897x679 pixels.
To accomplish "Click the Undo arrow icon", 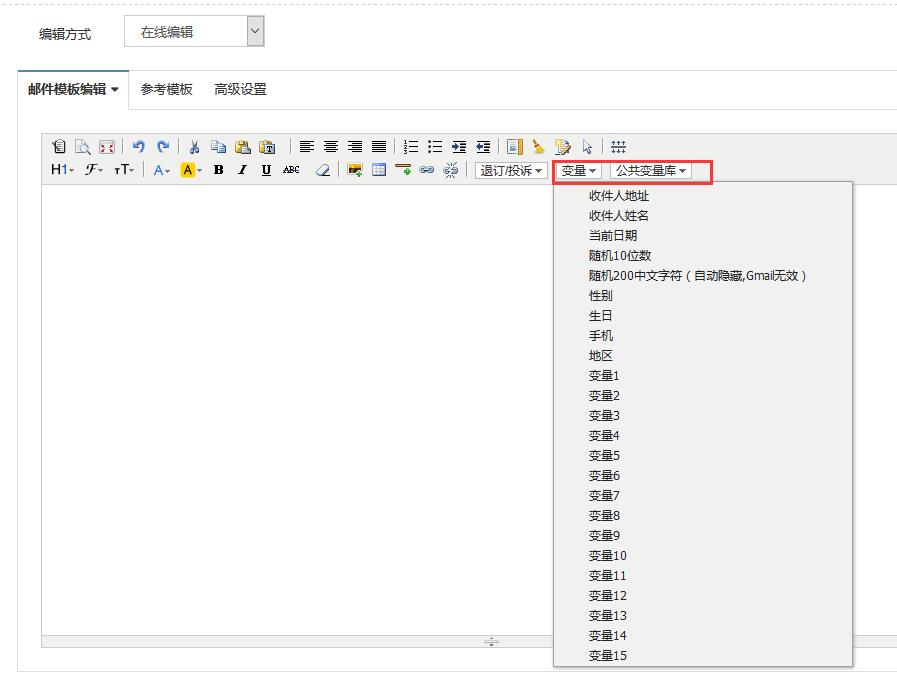I will (139, 146).
